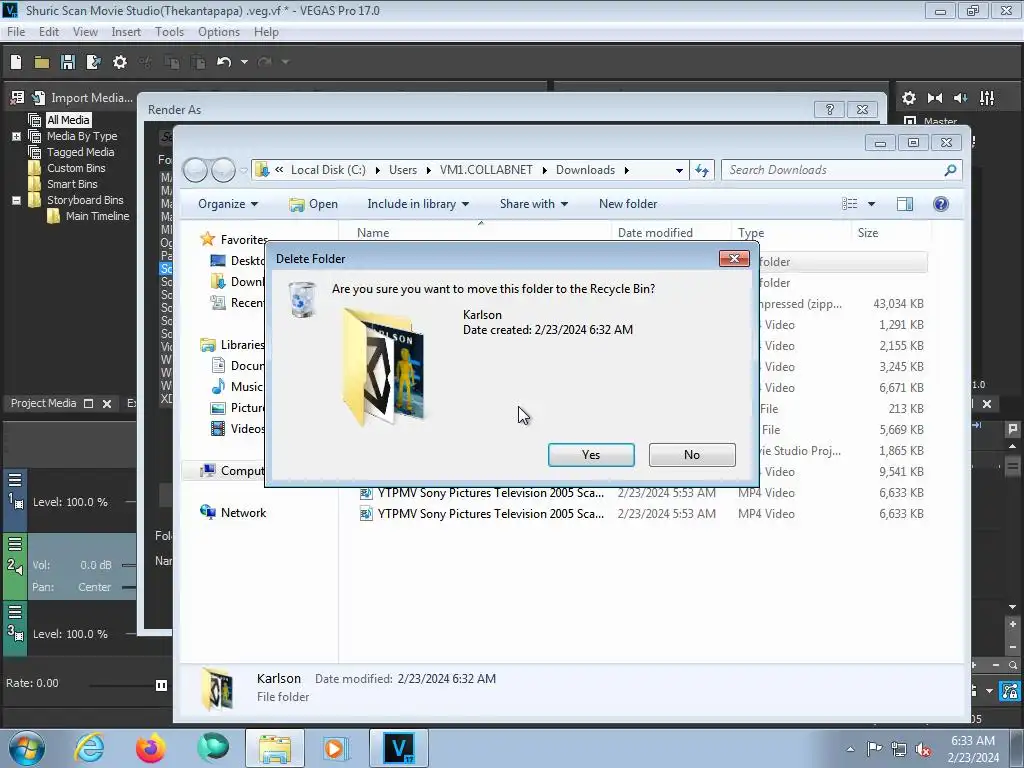Click the volume icon in system tray
This screenshot has width=1024, height=768.
click(x=923, y=749)
